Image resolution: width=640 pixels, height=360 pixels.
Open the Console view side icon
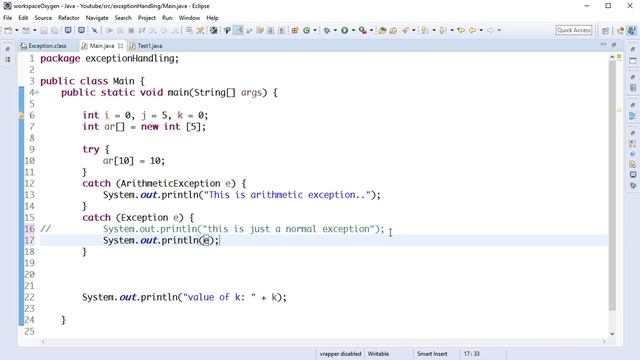(633, 175)
